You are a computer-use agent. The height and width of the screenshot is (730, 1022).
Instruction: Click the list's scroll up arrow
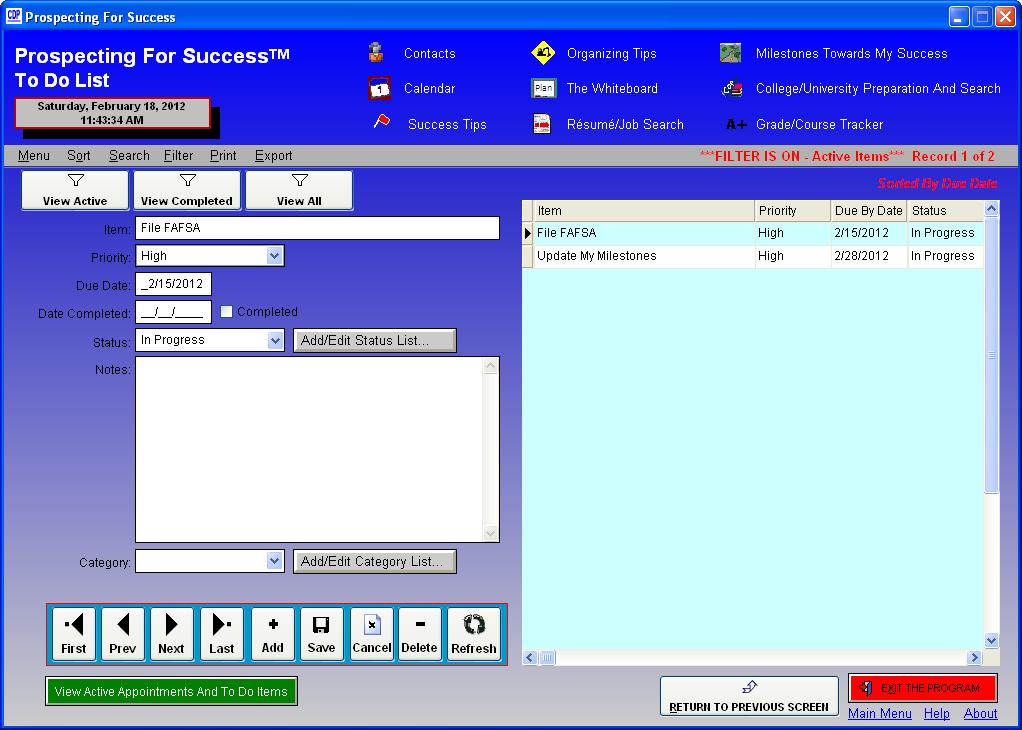pos(991,209)
